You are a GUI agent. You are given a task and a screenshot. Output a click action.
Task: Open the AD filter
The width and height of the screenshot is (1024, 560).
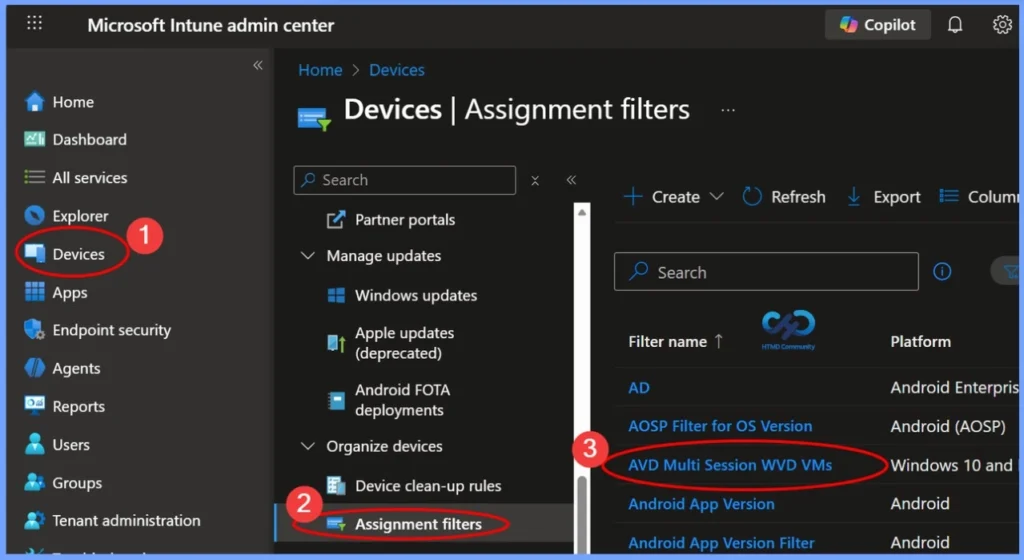point(639,388)
